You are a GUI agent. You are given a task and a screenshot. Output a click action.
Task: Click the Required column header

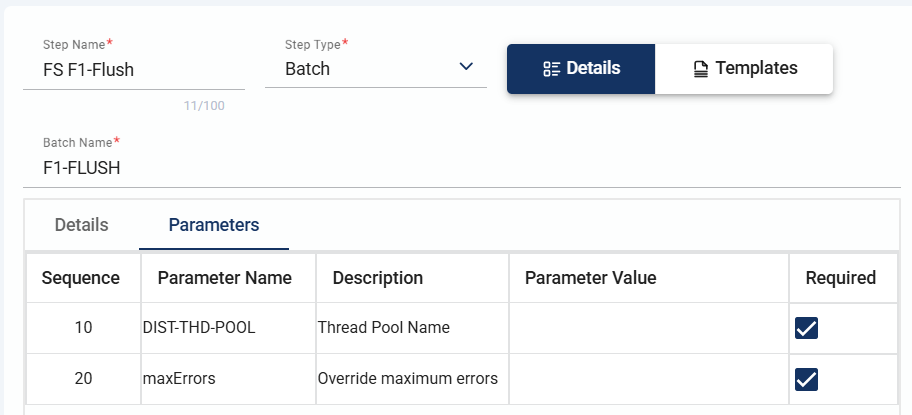tap(840, 278)
